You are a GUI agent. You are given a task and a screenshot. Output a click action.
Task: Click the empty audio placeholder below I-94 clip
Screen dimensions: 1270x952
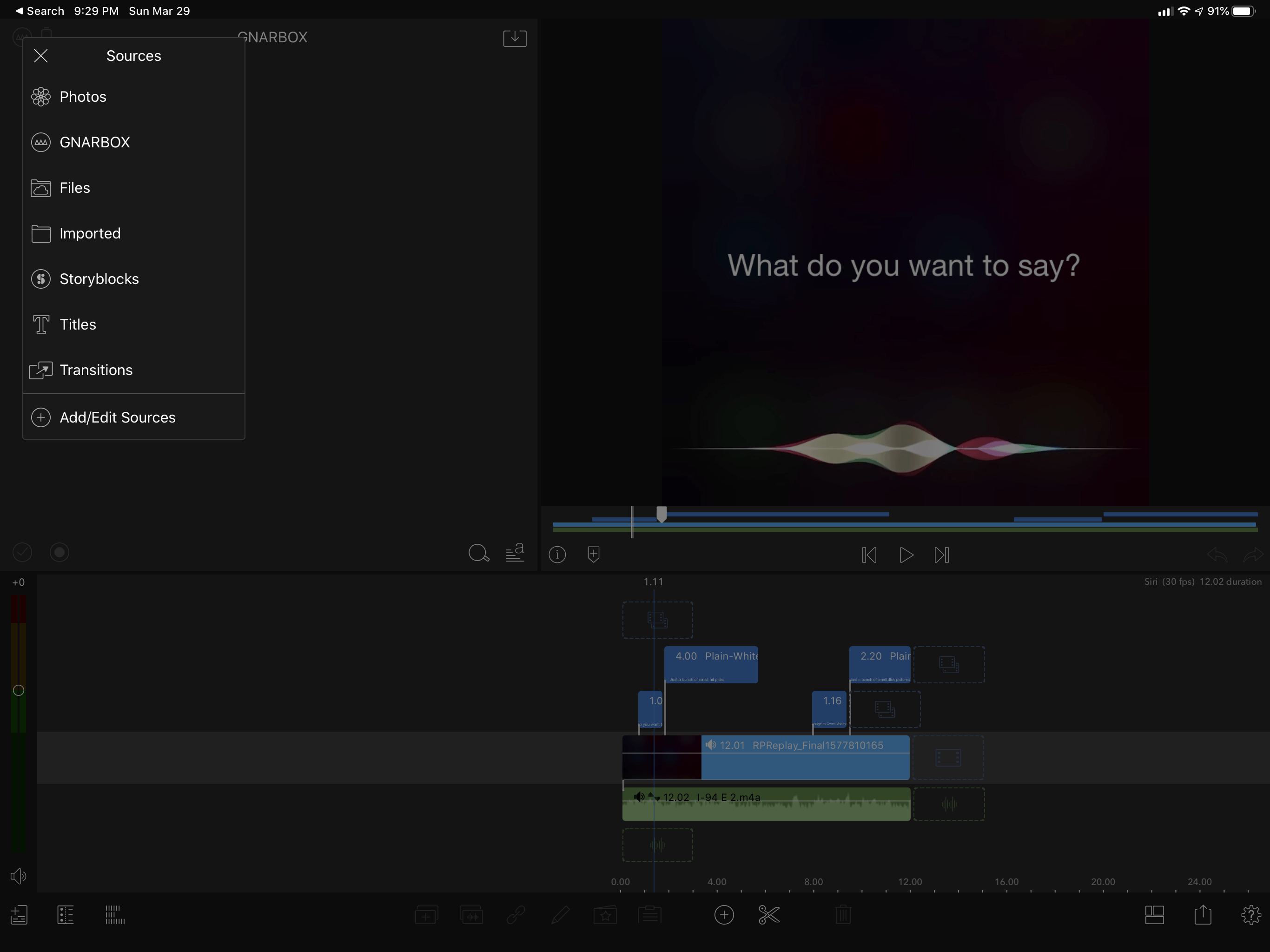pos(657,845)
